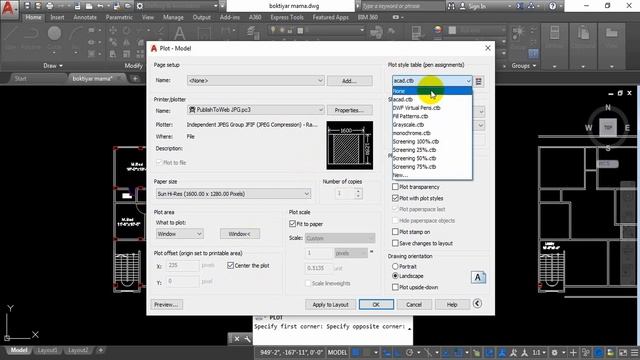
Task: Click the Move tool in Modify panel
Action: (x=113, y=30)
